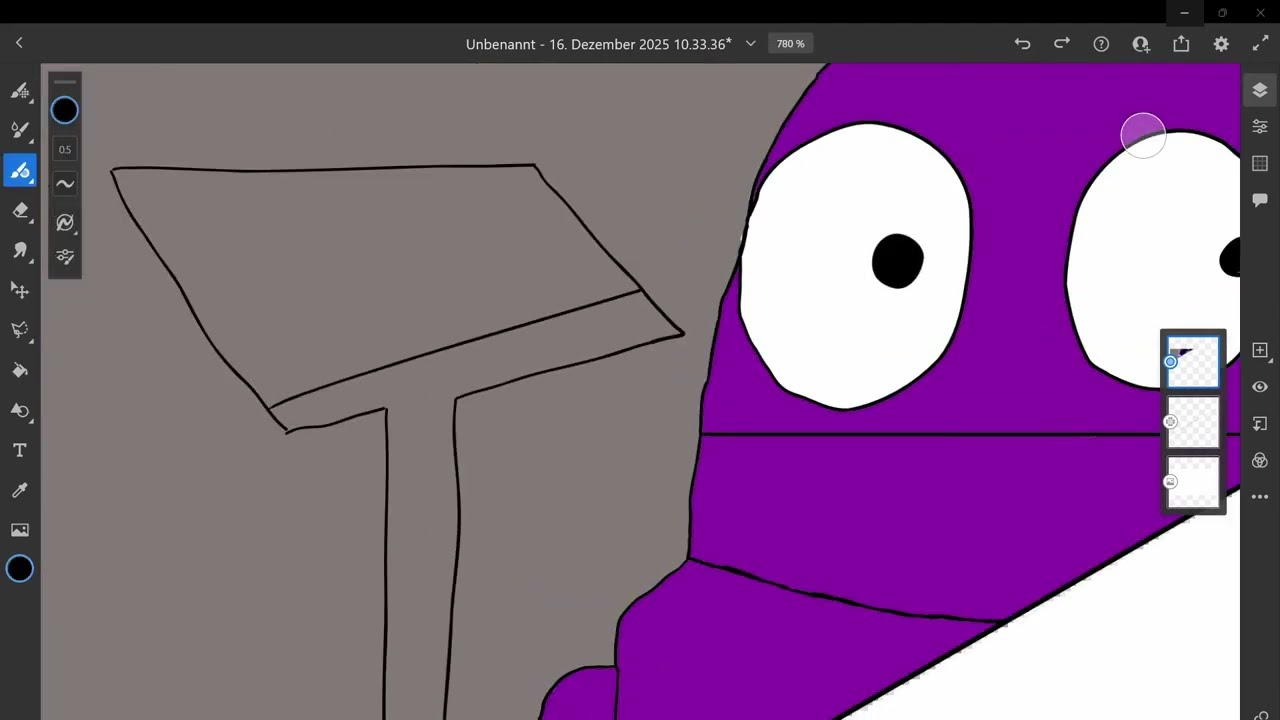Undo the last action
Viewport: 1280px width, 720px height.
tap(1022, 44)
